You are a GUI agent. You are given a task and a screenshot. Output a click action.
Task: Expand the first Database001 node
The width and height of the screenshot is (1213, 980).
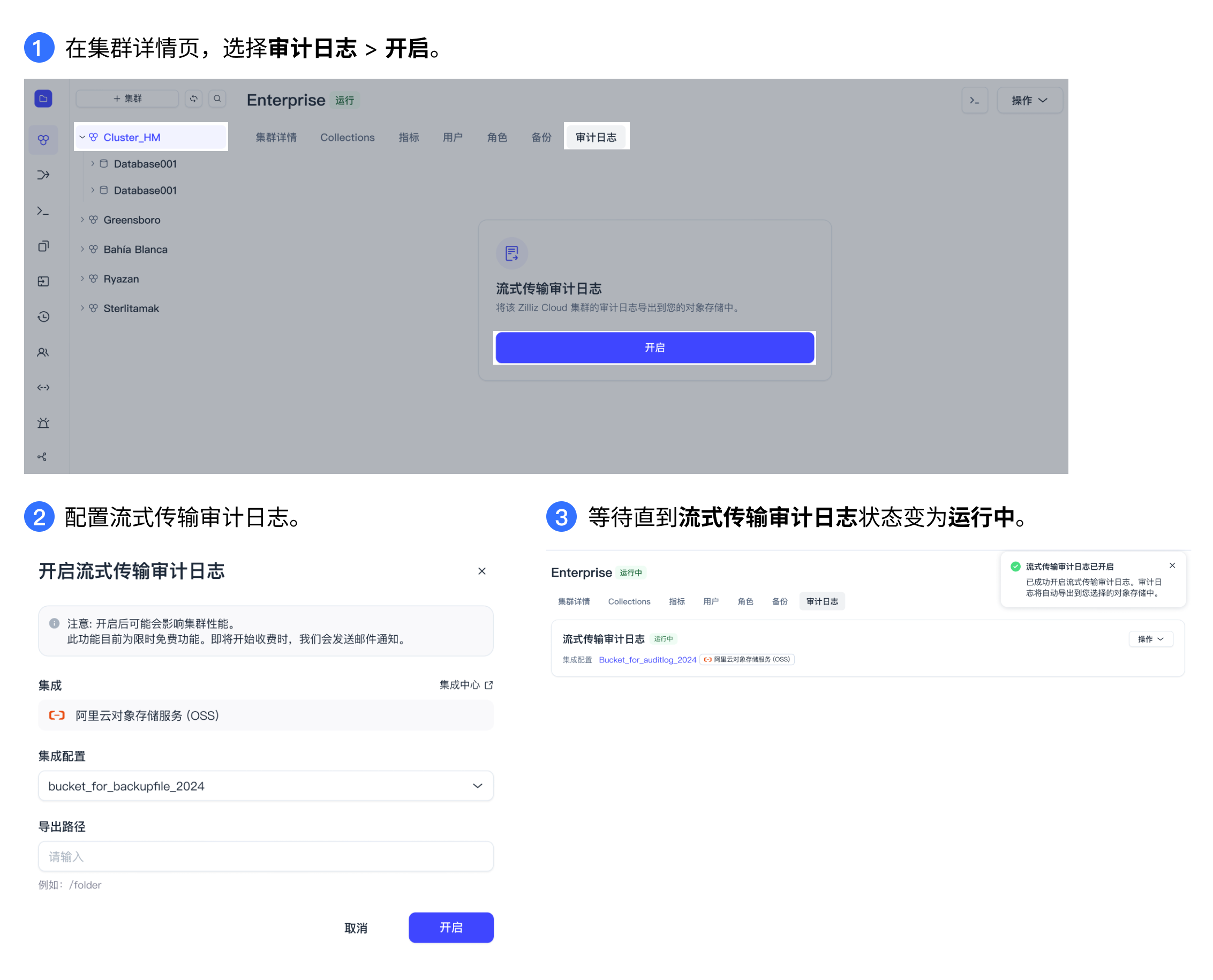click(x=93, y=164)
